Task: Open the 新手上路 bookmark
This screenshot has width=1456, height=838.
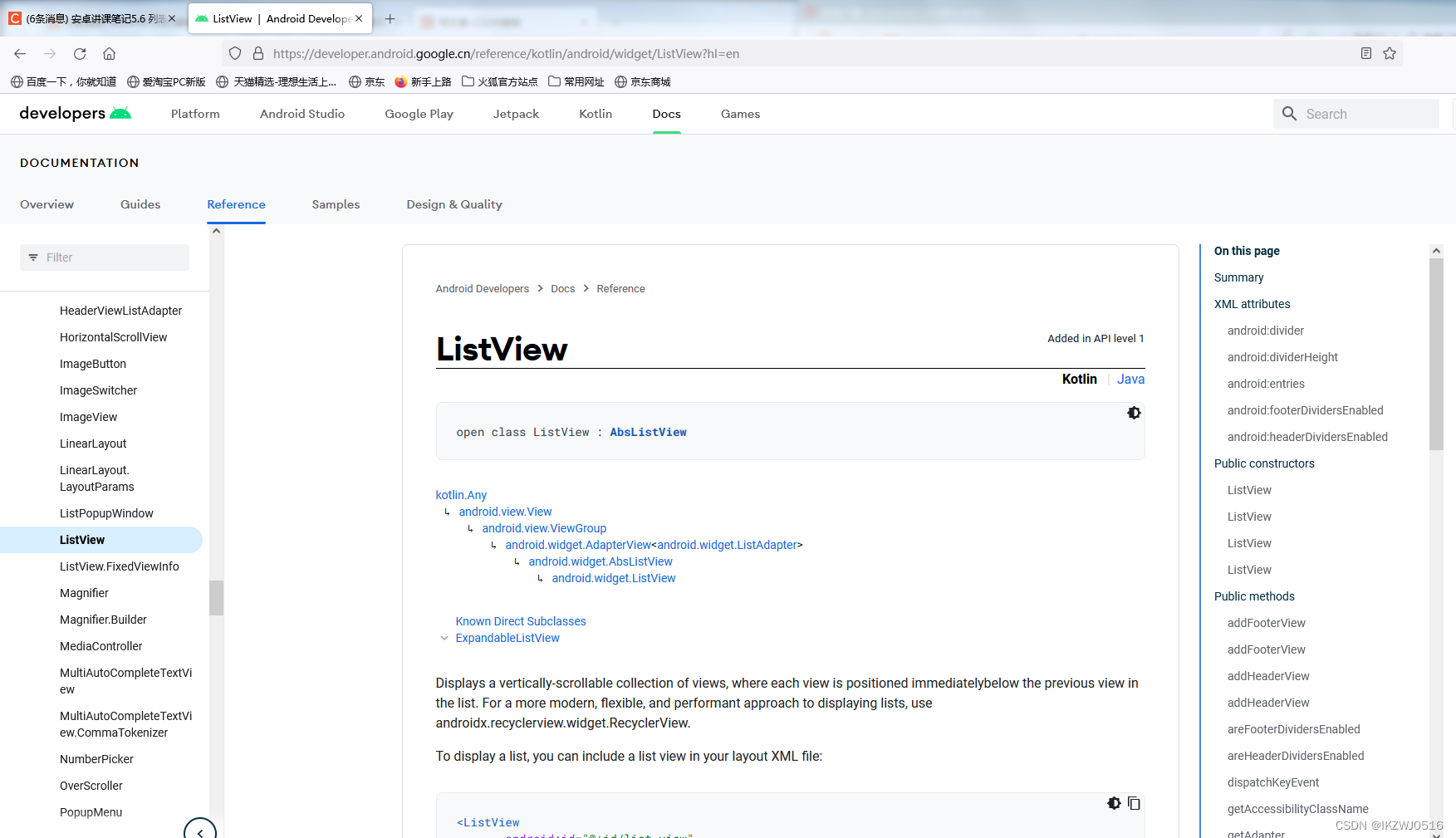Action: 423,81
